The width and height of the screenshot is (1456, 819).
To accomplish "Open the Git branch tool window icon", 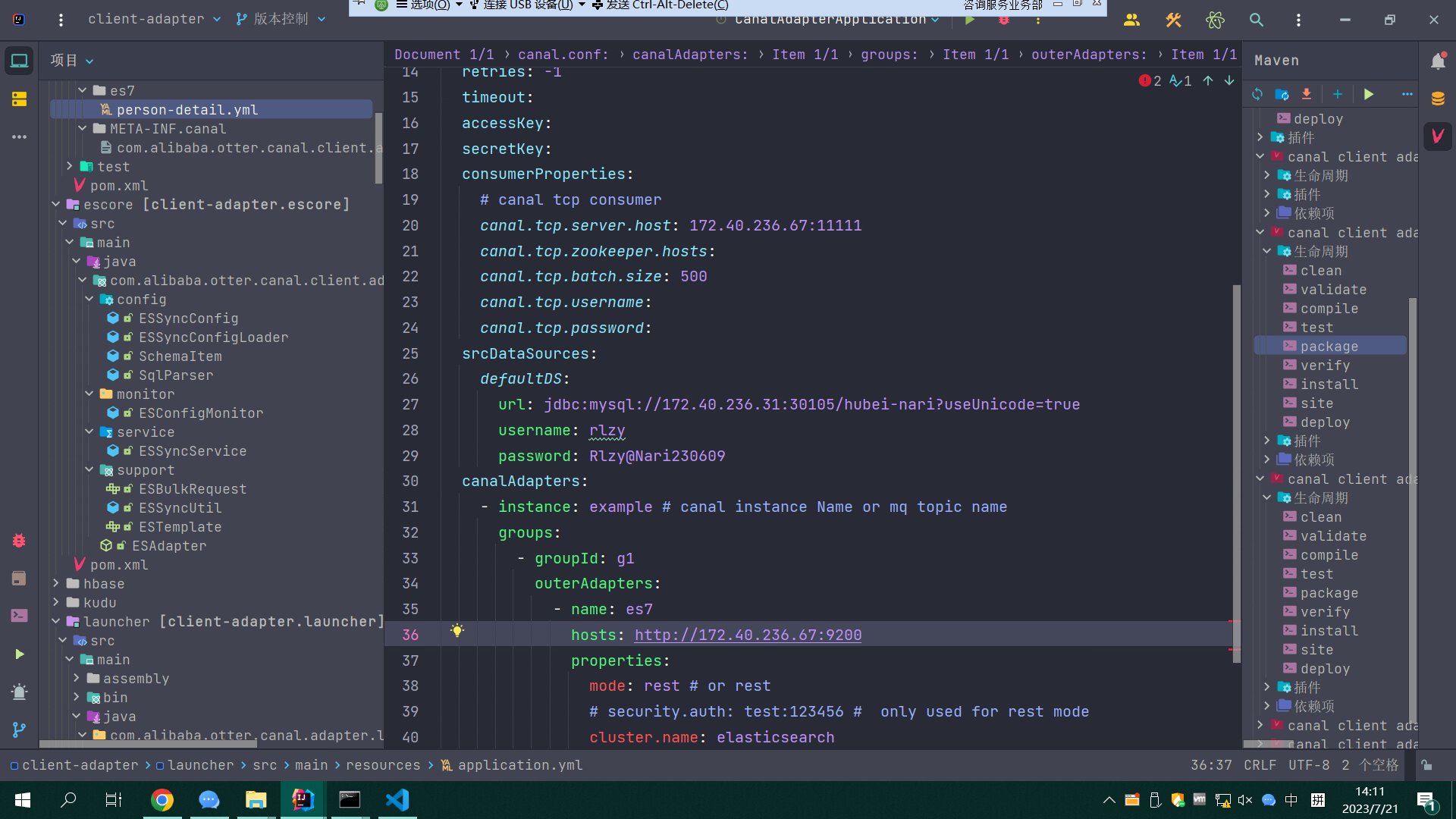I will point(19,730).
